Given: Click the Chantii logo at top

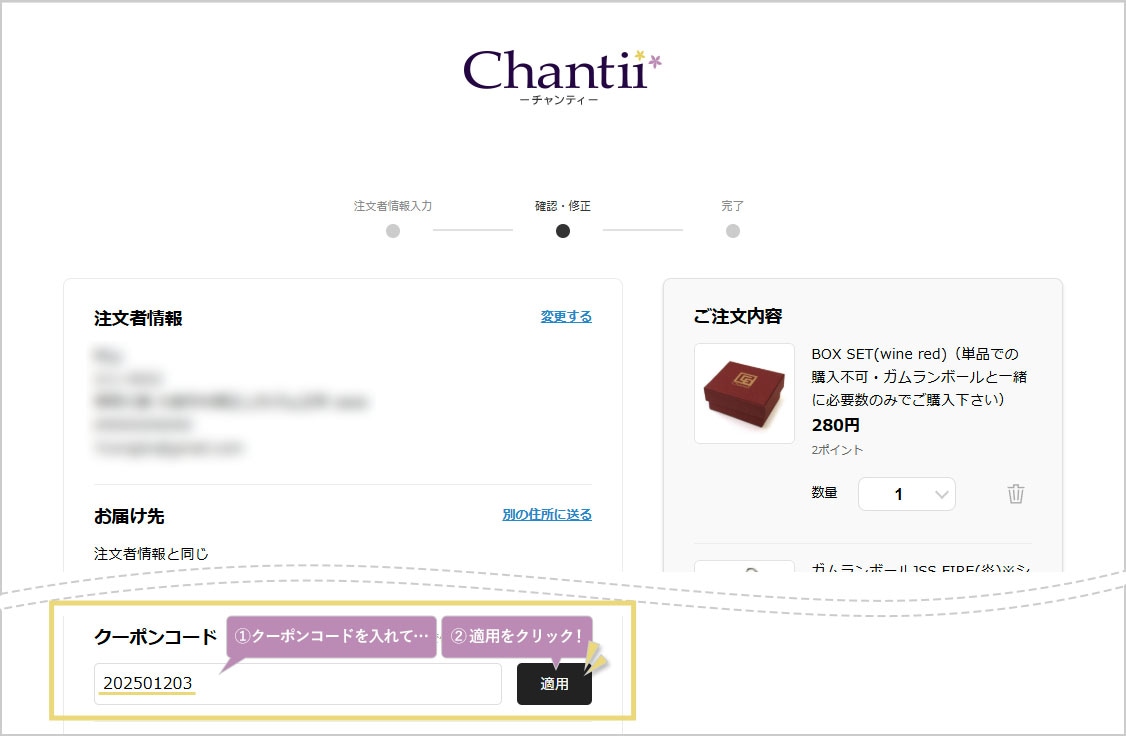Looking at the screenshot, I should pyautogui.click(x=562, y=77).
